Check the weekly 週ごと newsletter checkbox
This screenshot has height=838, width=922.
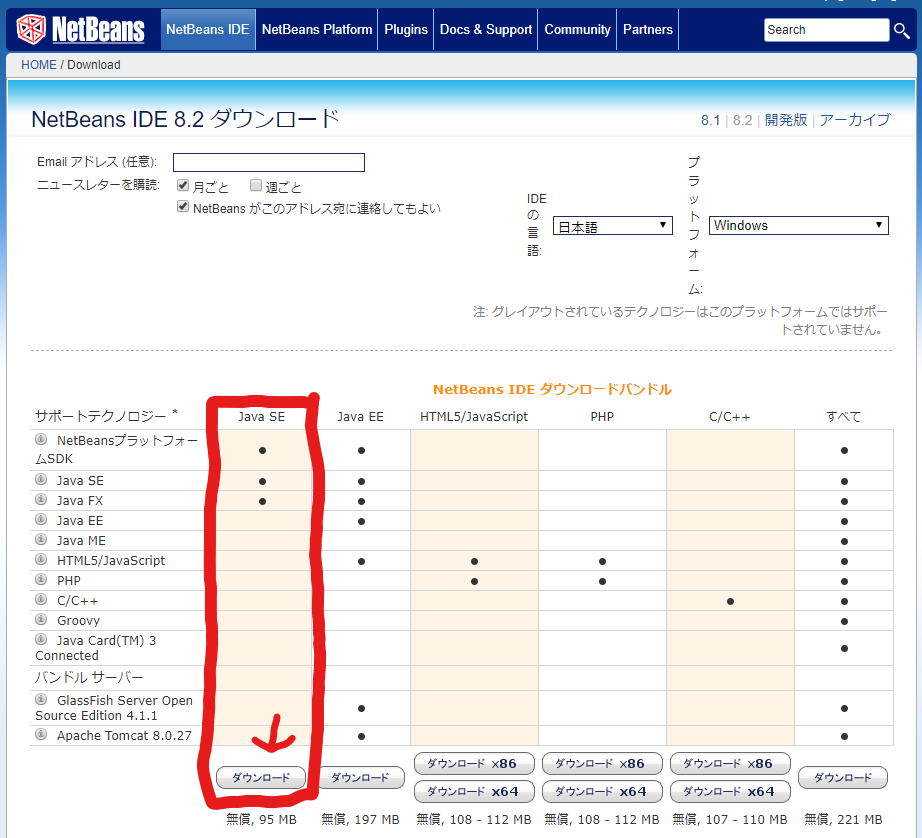pyautogui.click(x=256, y=186)
